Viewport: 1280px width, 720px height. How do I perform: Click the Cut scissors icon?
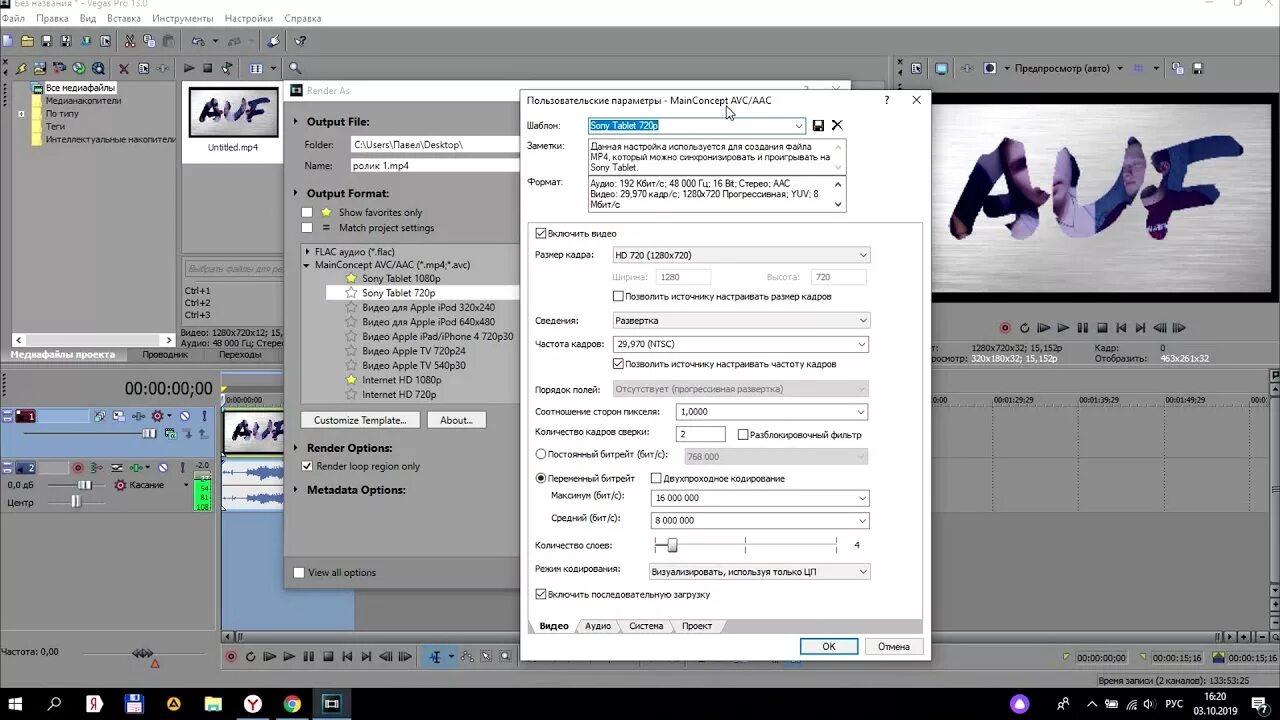[130, 41]
